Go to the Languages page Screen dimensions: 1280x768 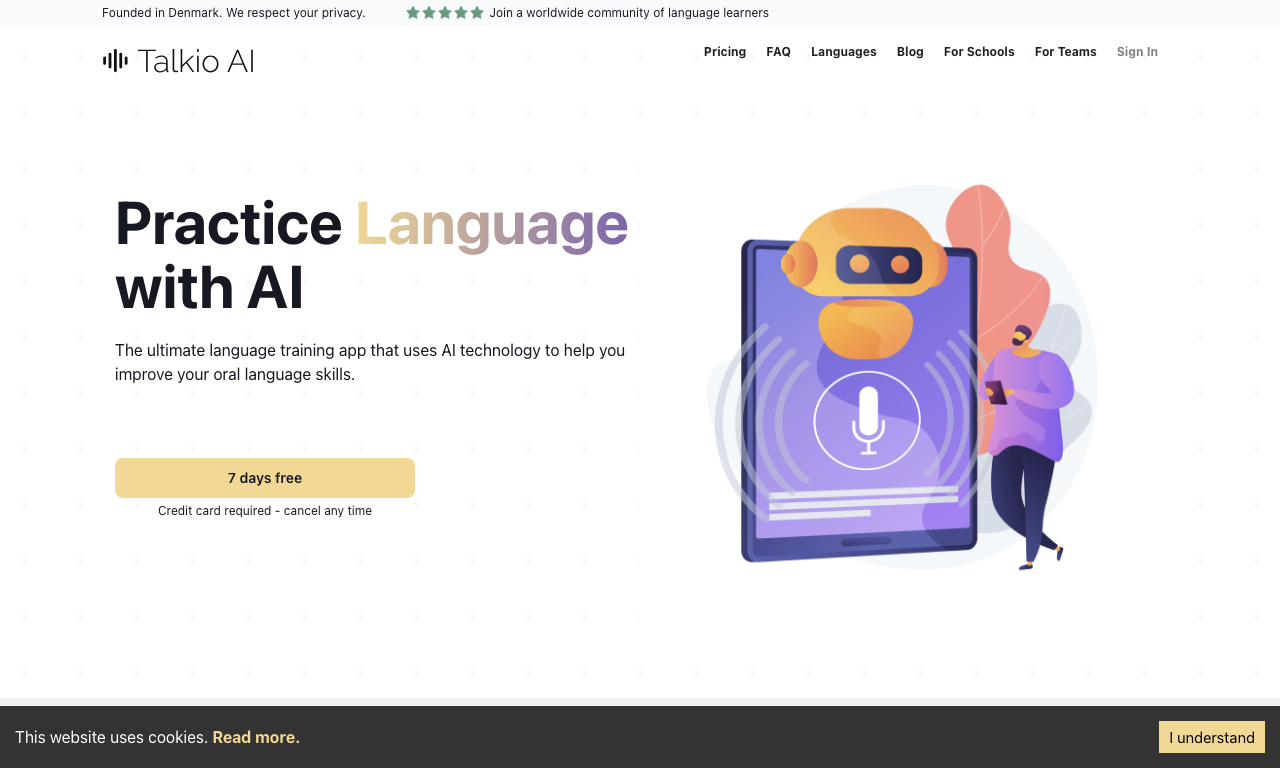tap(844, 52)
